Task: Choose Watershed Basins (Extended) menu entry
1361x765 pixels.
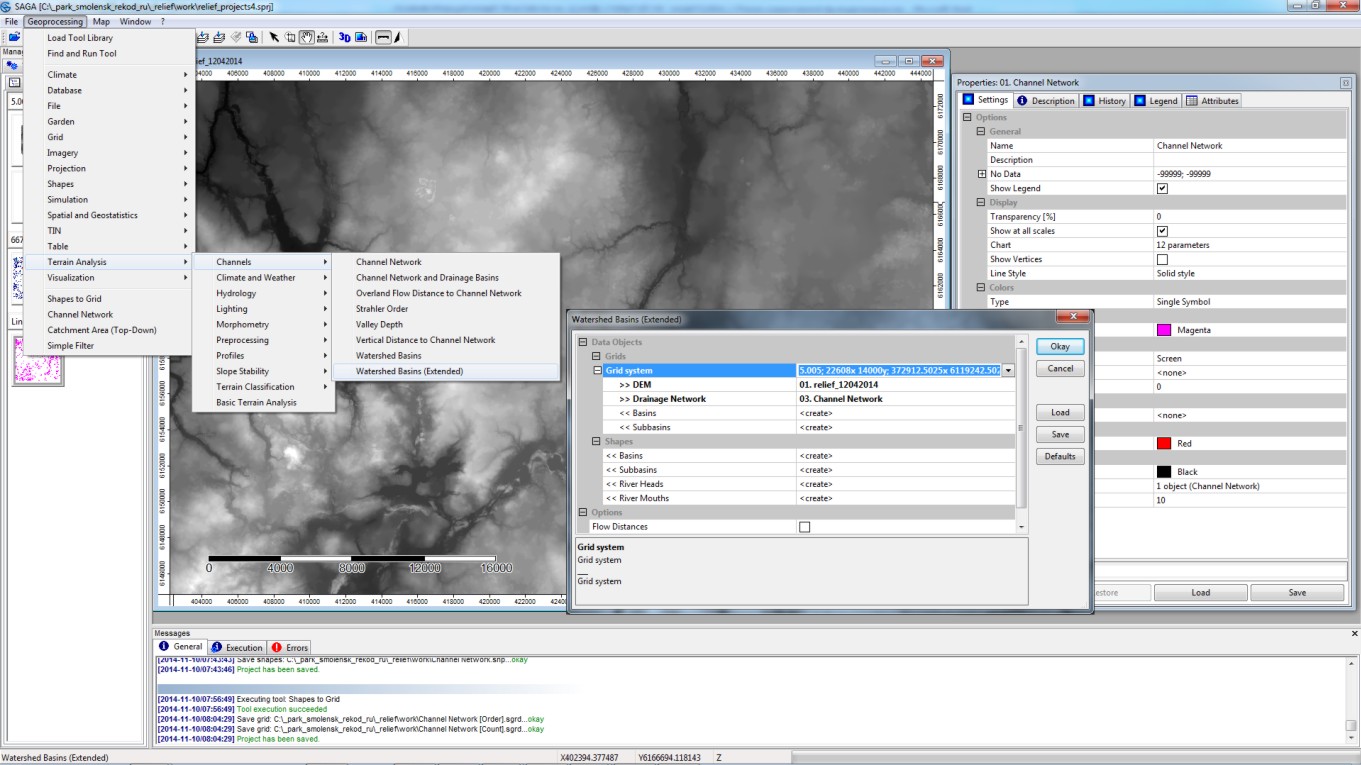Action: 409,371
